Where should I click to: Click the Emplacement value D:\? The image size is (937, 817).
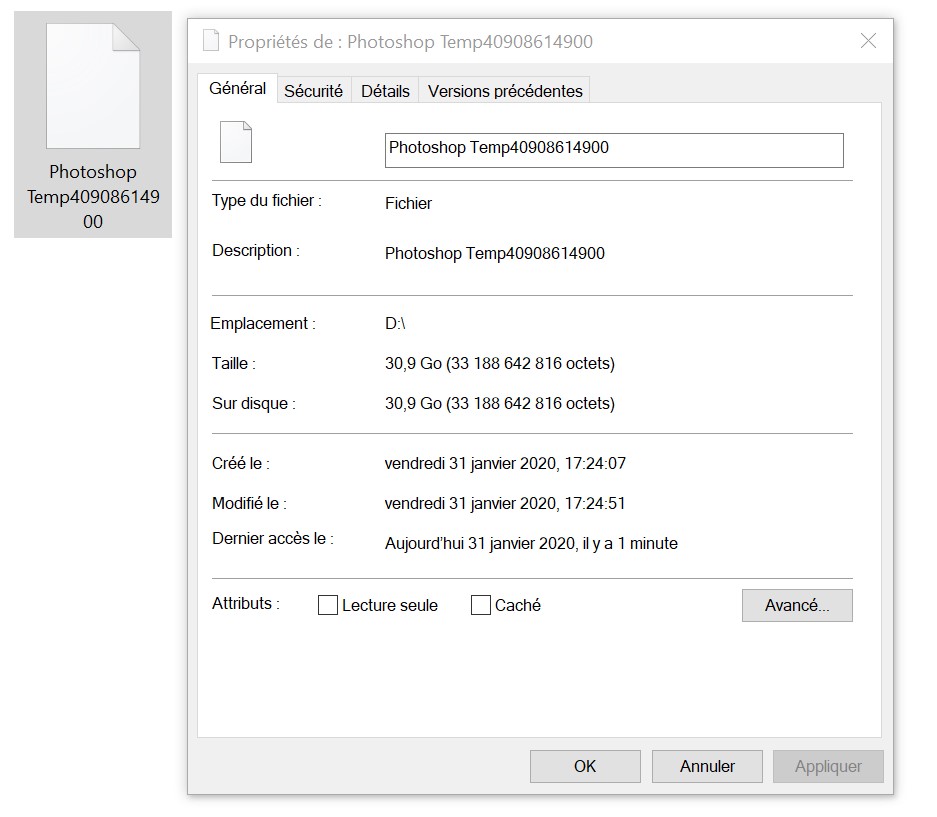[x=395, y=323]
